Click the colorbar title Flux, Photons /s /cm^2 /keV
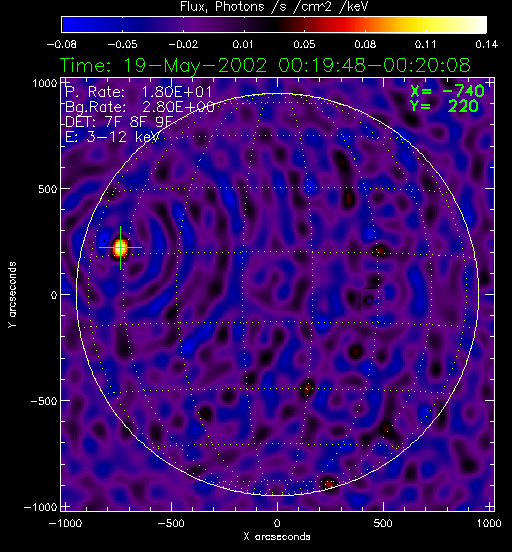Image resolution: width=512 pixels, height=552 pixels. pos(274,7)
